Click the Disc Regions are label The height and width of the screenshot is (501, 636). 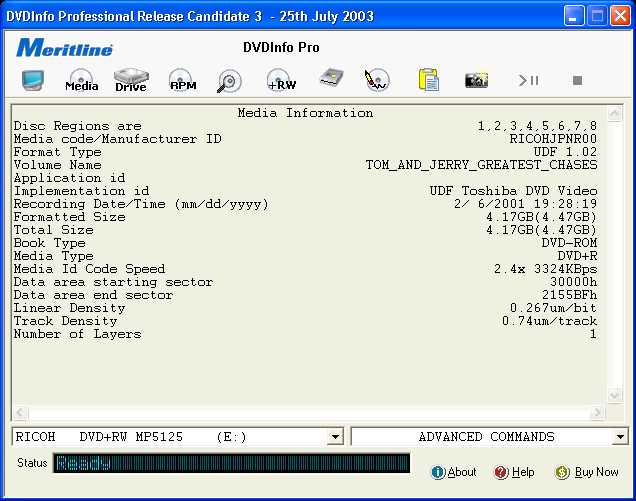tap(77, 126)
